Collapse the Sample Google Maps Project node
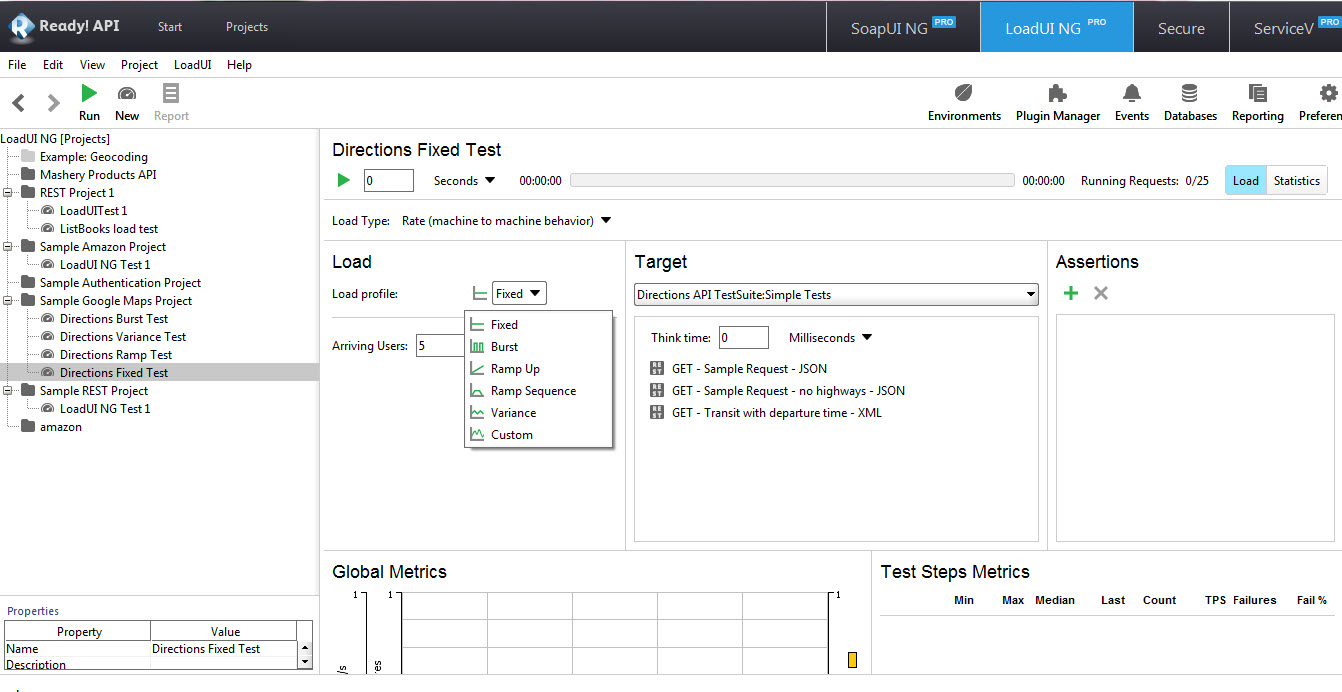This screenshot has width=1342, height=692. pyautogui.click(x=8, y=300)
